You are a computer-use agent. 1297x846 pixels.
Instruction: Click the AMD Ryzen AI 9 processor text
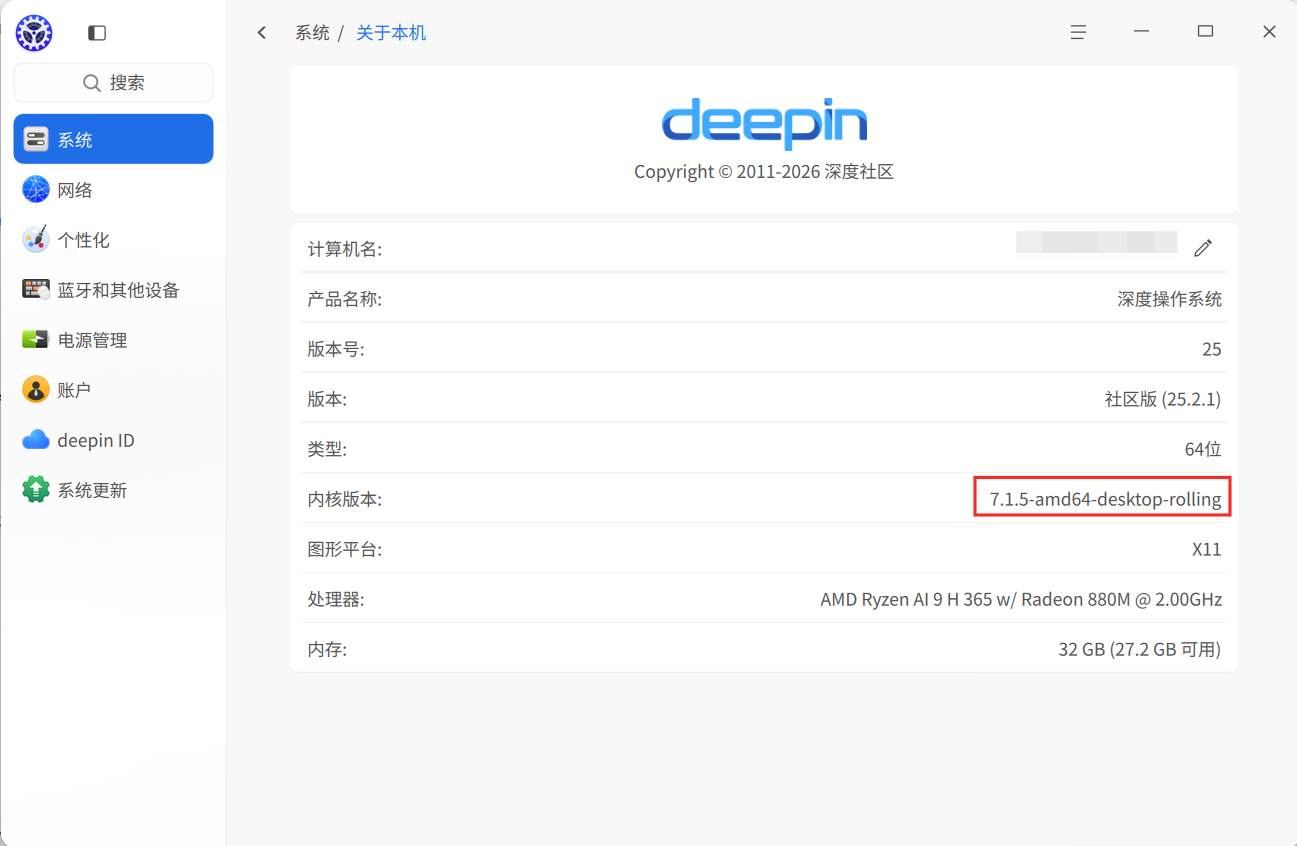tap(1021, 599)
